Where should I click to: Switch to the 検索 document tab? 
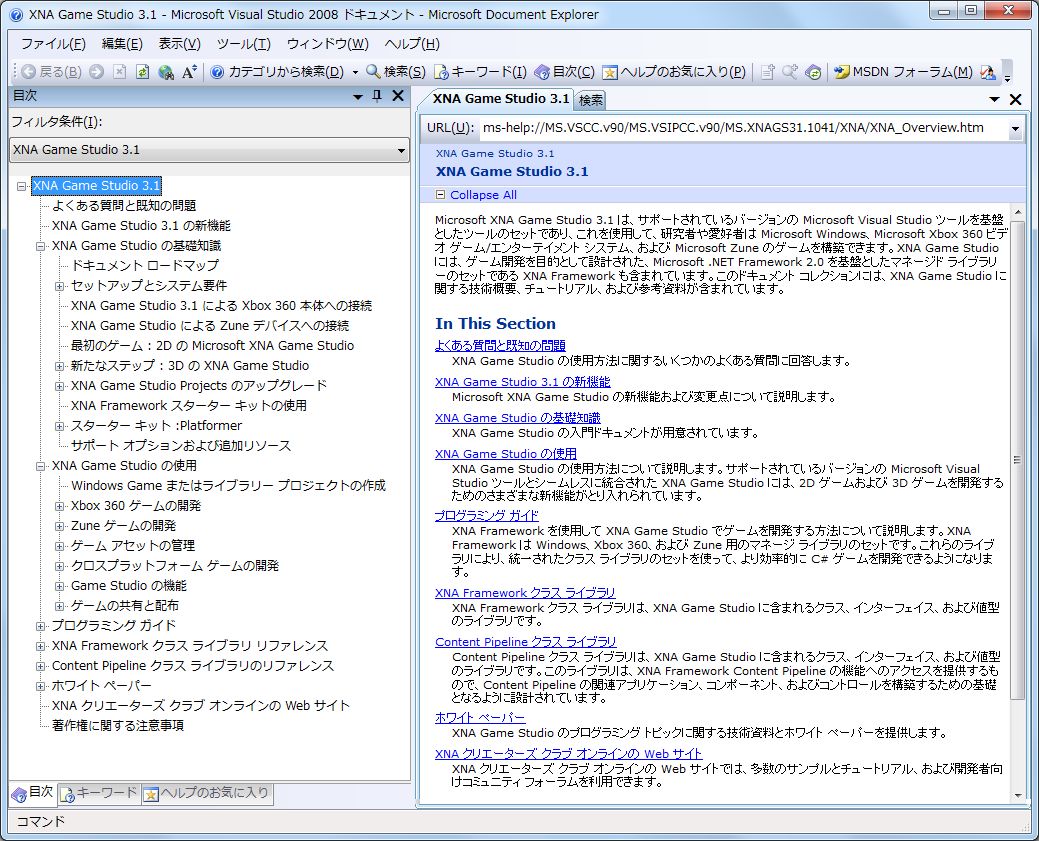[x=591, y=100]
